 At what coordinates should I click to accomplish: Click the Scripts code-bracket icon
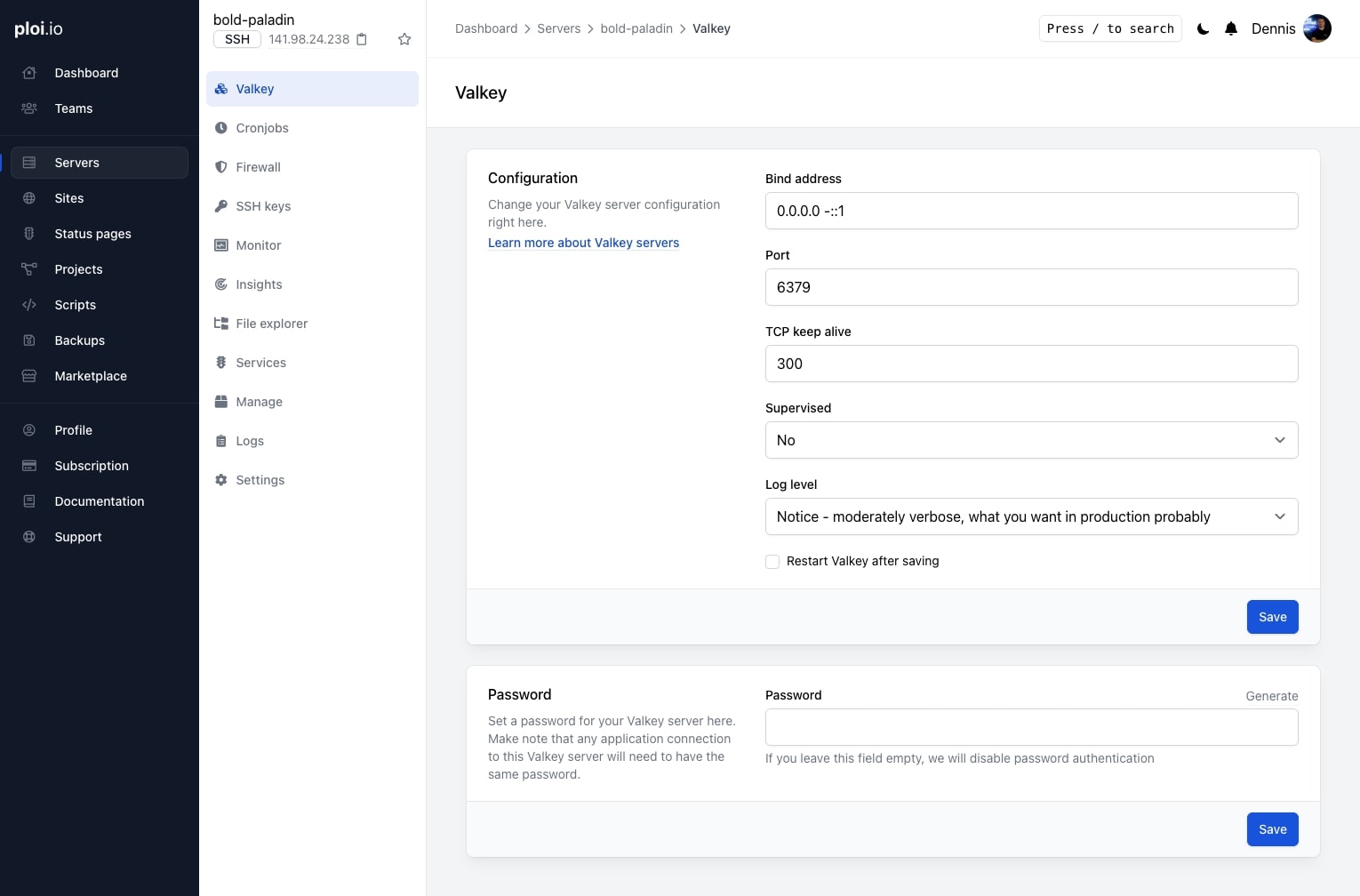(x=29, y=305)
